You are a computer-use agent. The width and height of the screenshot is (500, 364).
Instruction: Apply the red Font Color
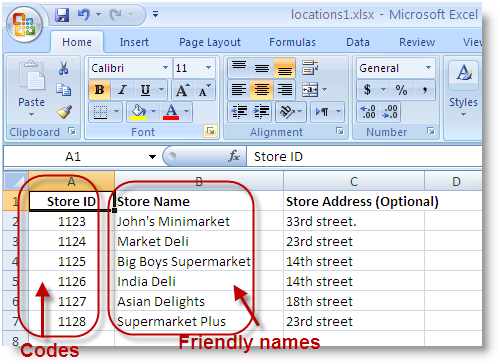(x=171, y=112)
